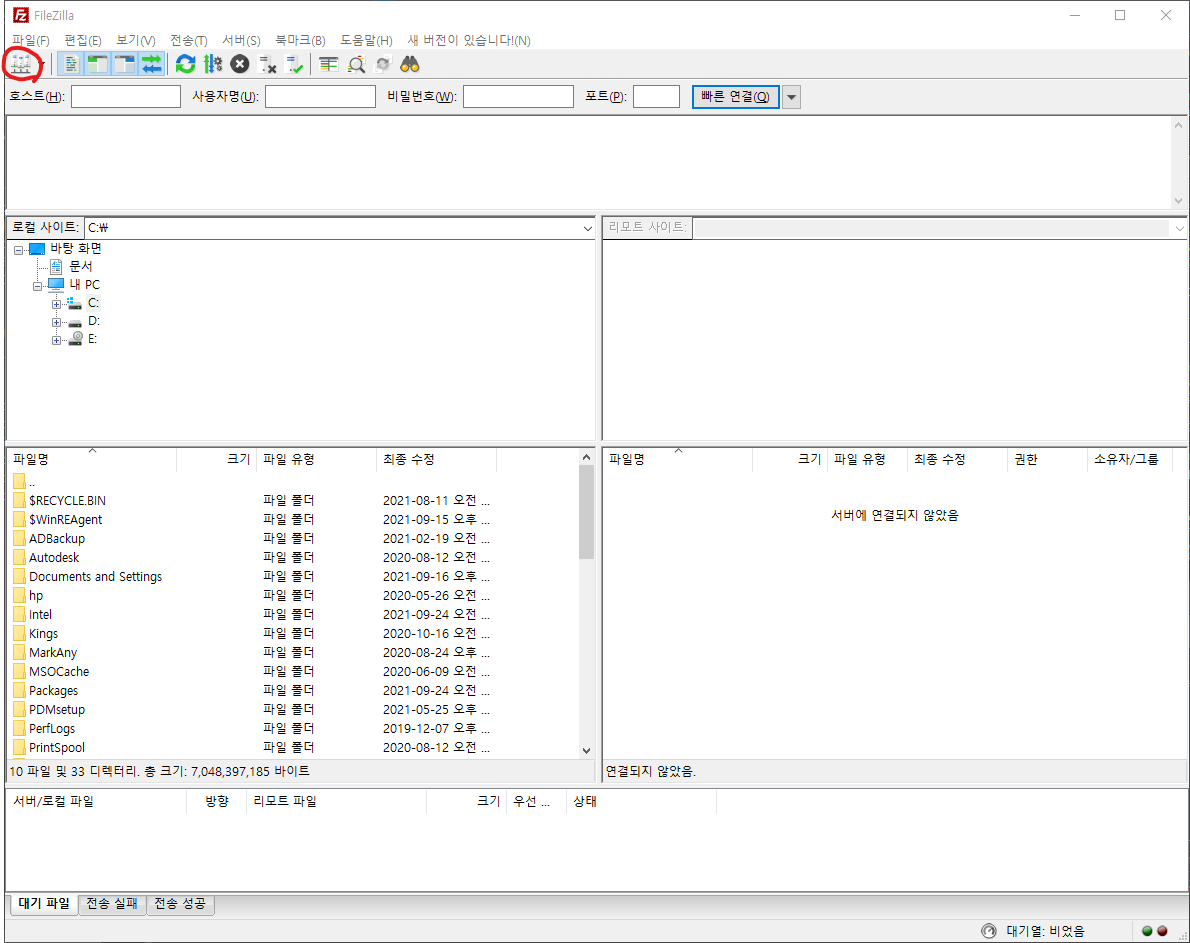Click the binoculars file search icon
This screenshot has width=1190, height=943.
click(x=410, y=64)
